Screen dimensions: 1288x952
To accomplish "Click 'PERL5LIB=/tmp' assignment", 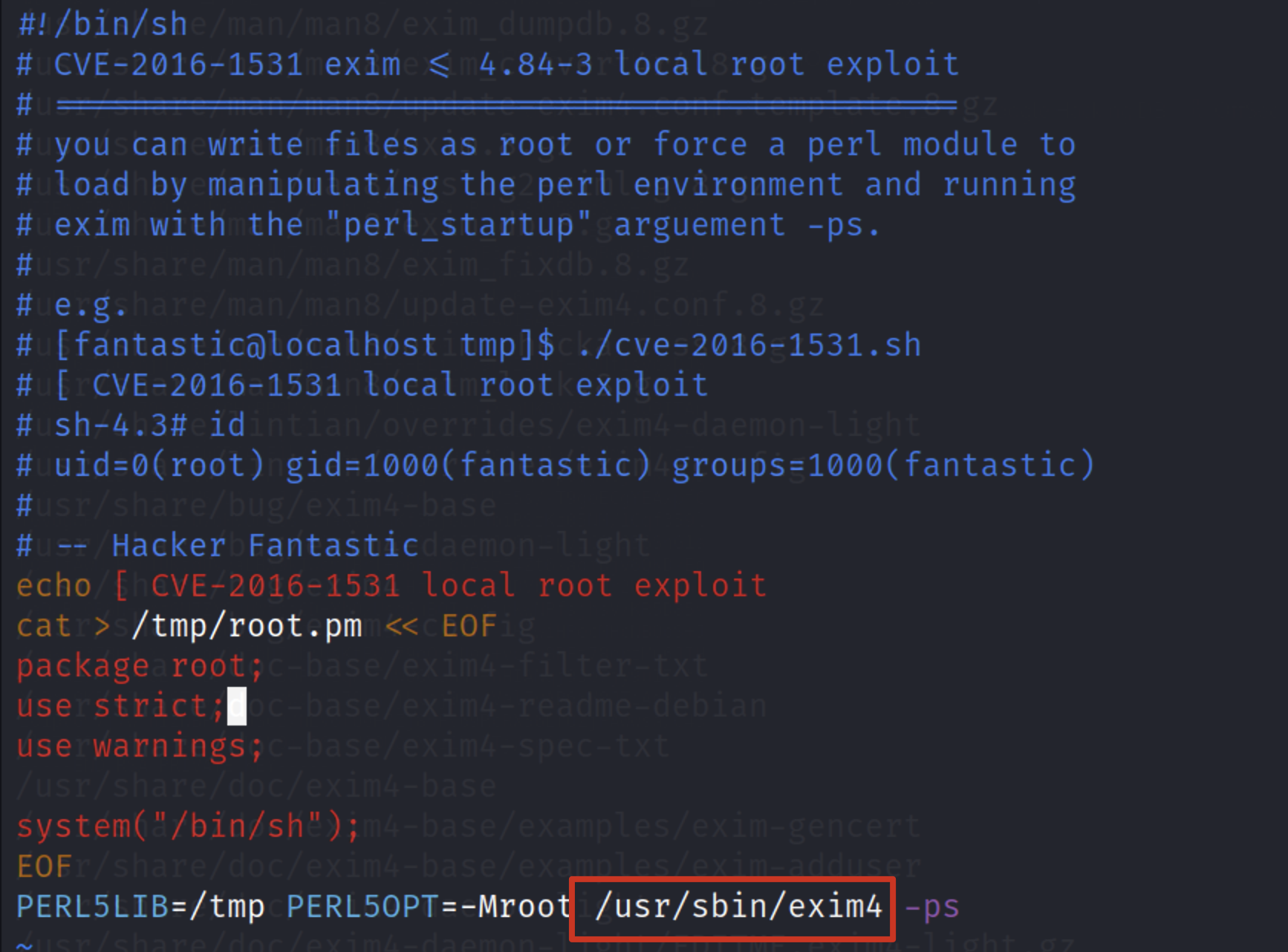I will [x=140, y=907].
